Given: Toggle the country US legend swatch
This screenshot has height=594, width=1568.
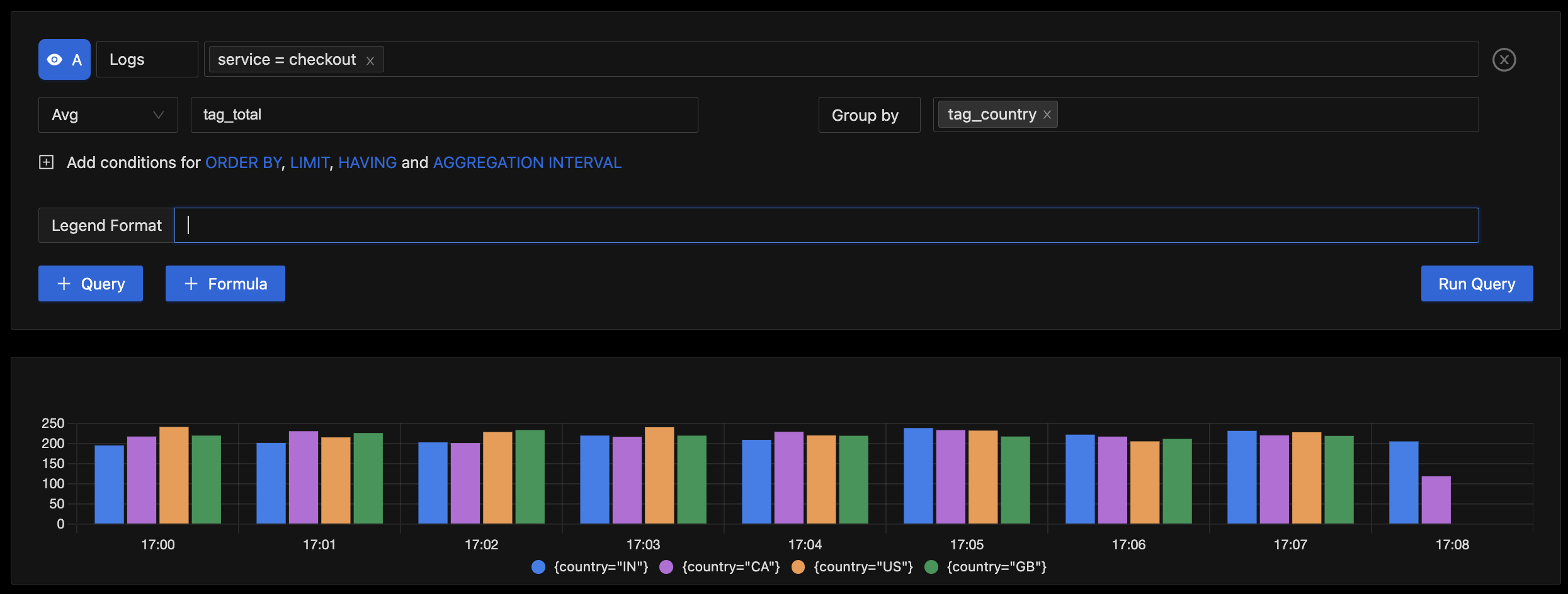Looking at the screenshot, I should (x=798, y=567).
